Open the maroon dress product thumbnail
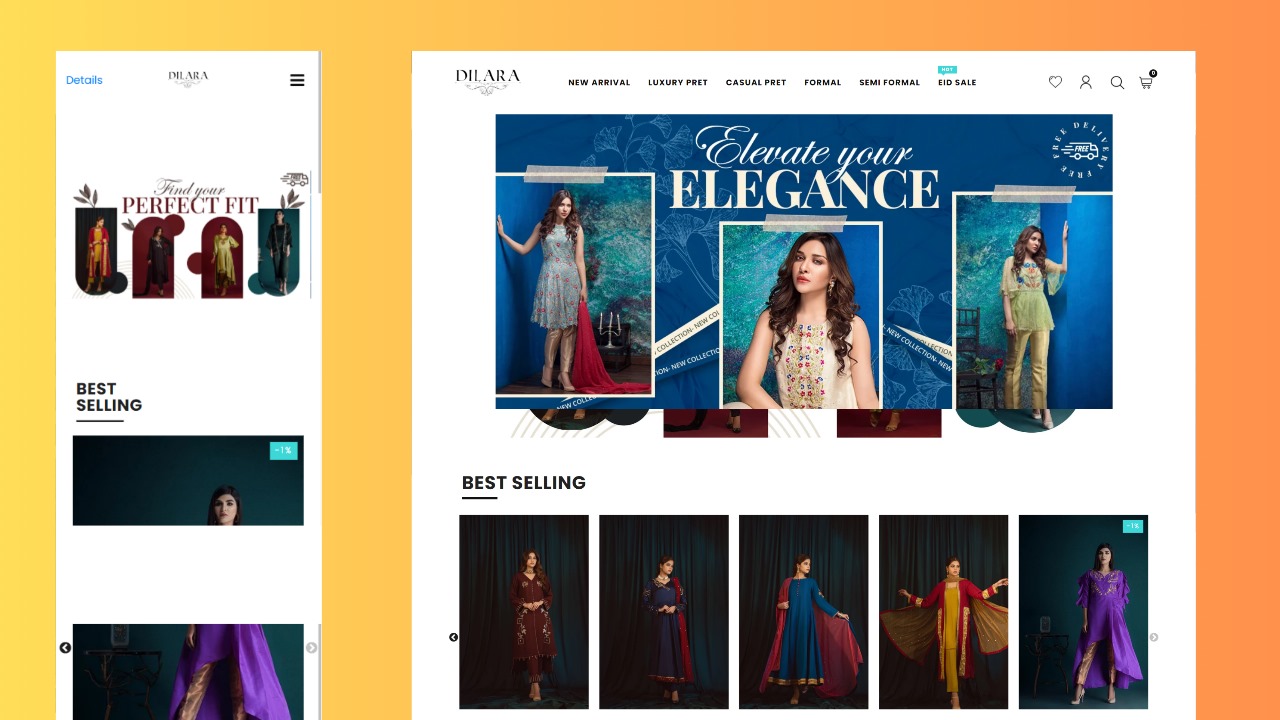 pyautogui.click(x=524, y=612)
